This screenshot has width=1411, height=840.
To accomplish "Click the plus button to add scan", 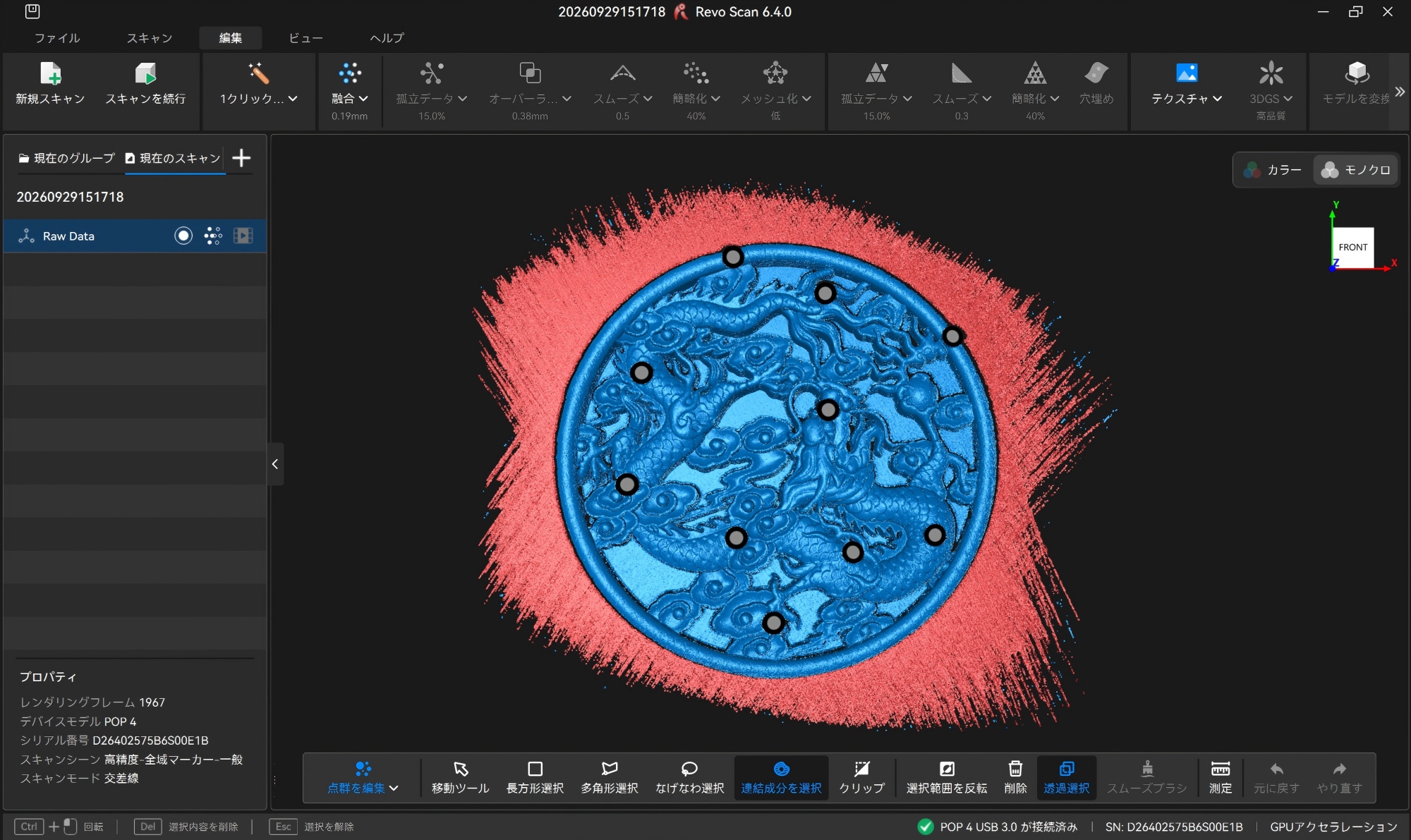I will (241, 158).
